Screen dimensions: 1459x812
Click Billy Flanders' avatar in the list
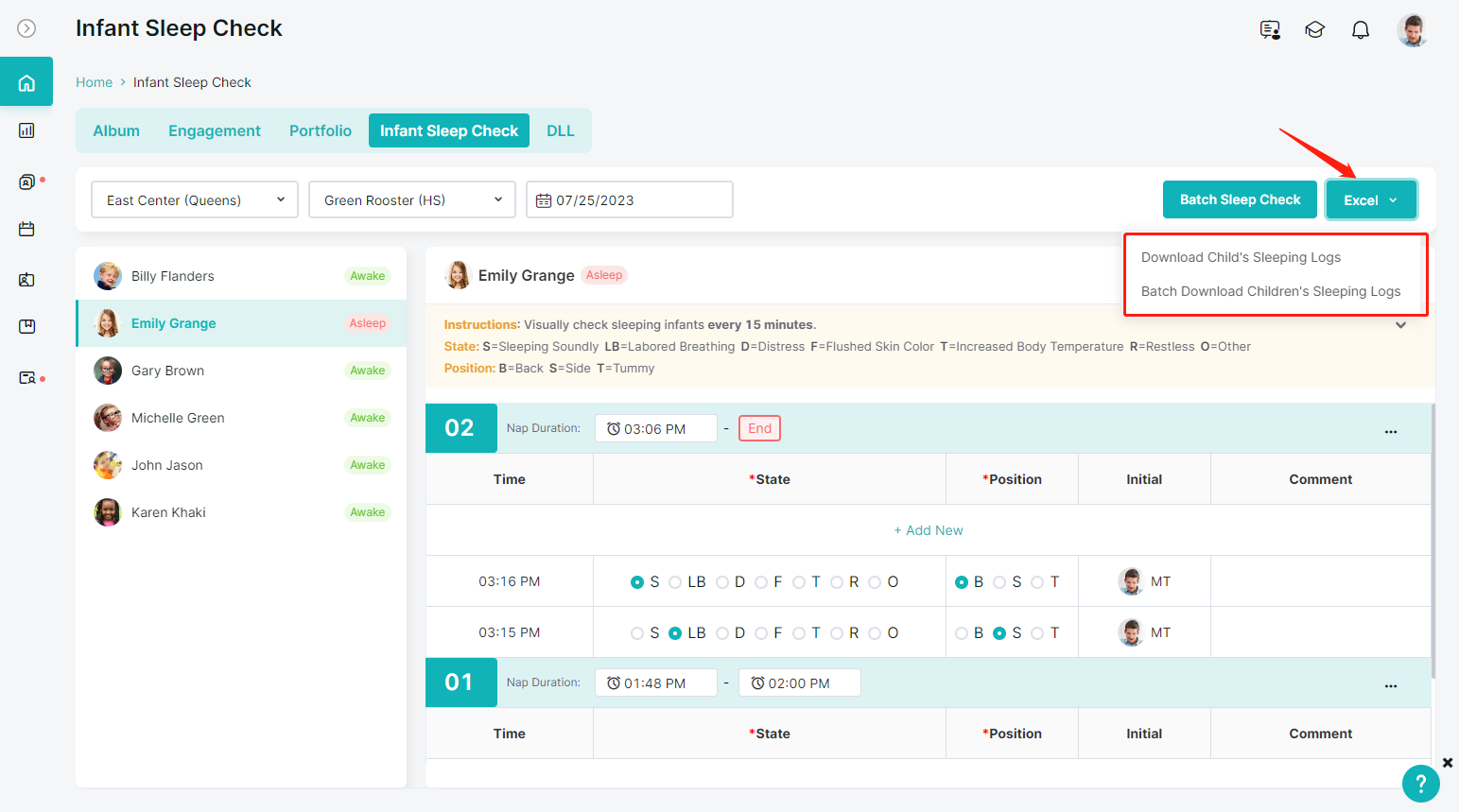[x=108, y=276]
